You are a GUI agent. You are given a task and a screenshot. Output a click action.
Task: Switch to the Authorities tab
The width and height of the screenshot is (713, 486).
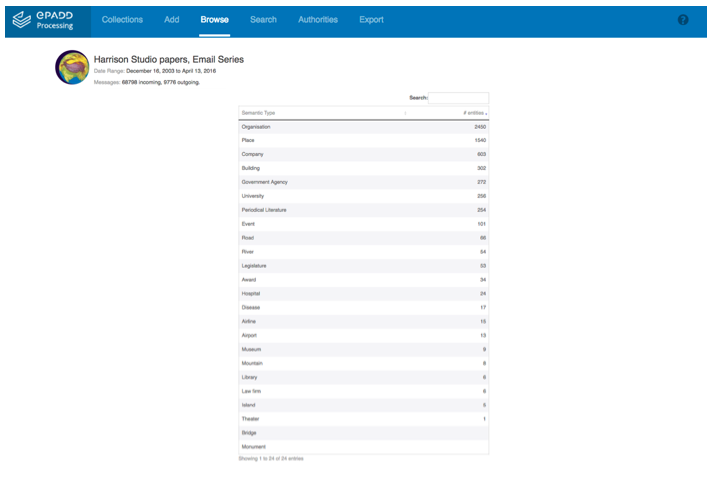click(318, 20)
